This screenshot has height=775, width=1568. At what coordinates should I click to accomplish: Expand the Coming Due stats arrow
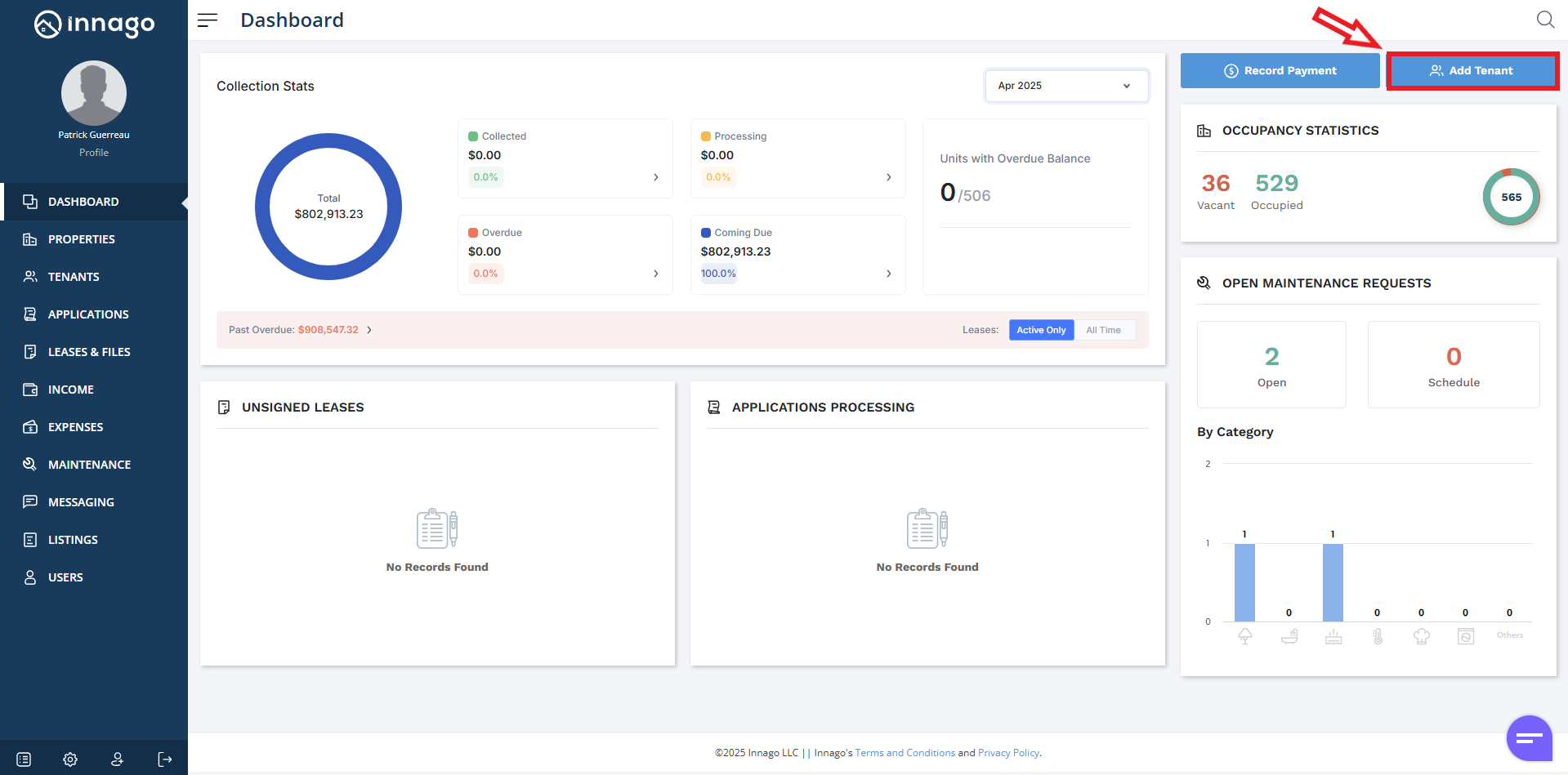(889, 274)
